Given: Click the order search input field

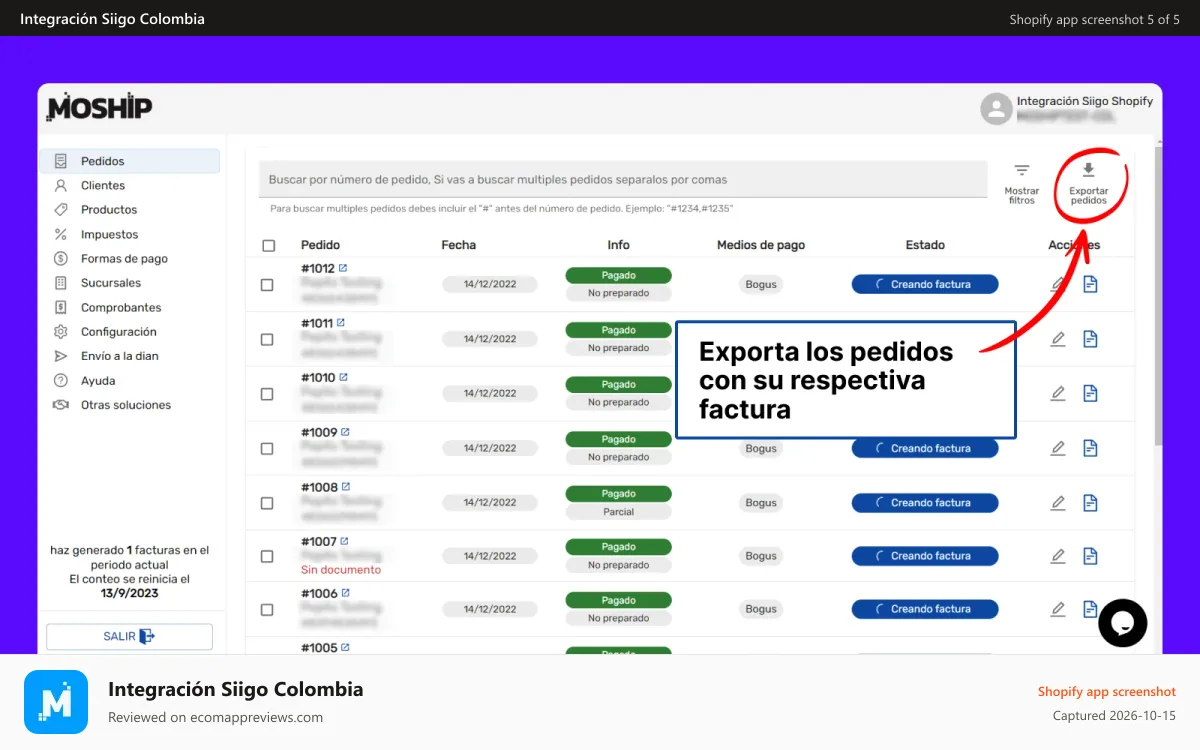Looking at the screenshot, I should 623,180.
